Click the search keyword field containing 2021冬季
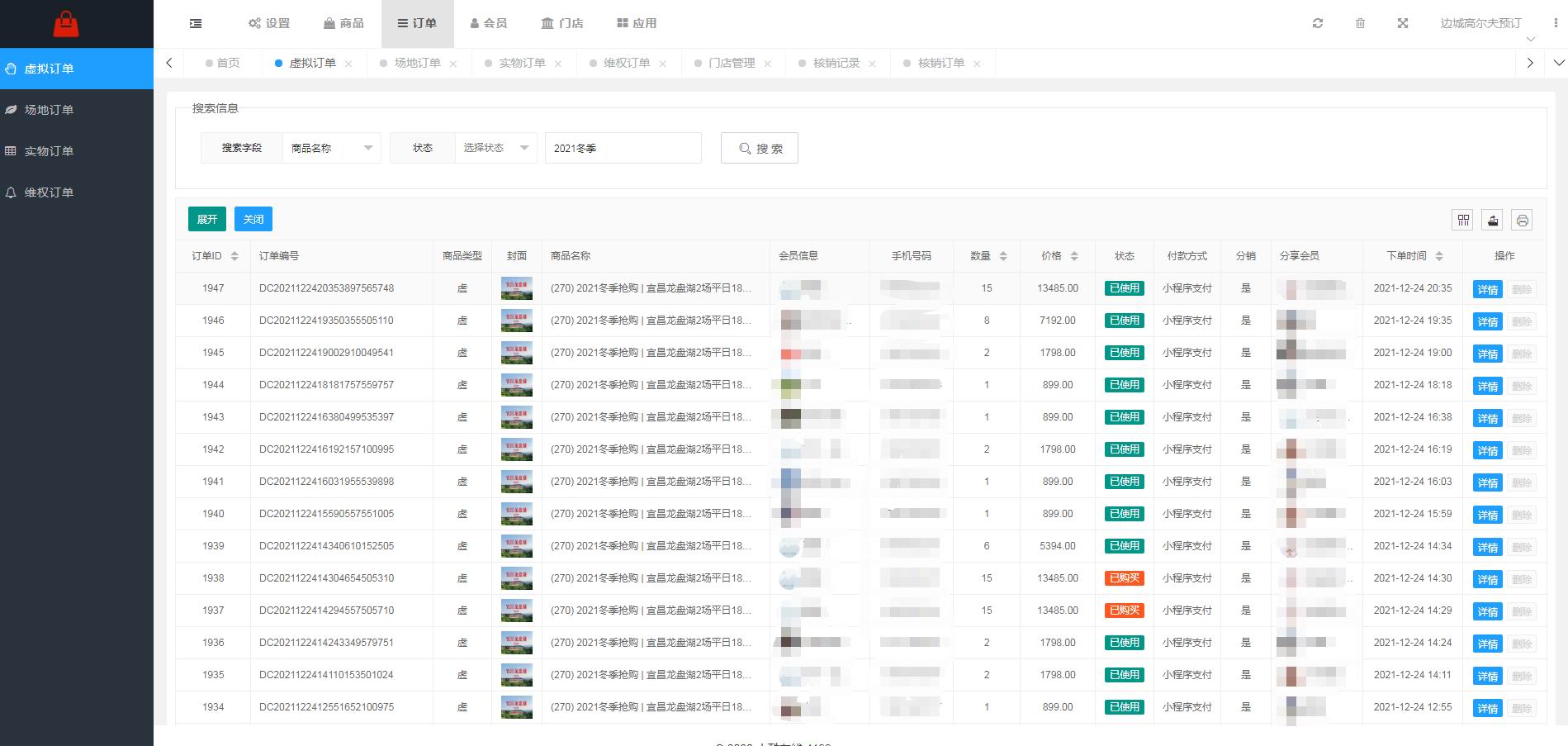 (x=623, y=148)
